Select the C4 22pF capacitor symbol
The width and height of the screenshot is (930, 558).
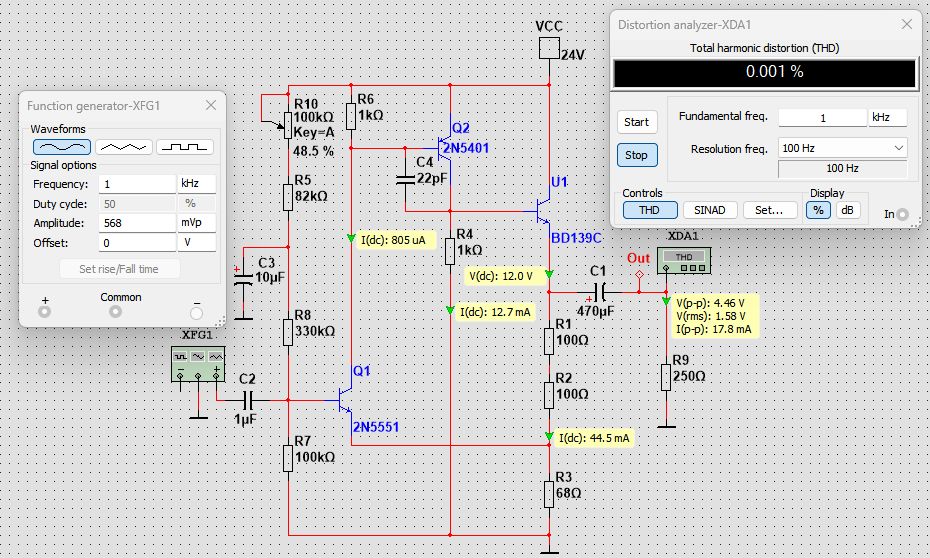pos(405,179)
